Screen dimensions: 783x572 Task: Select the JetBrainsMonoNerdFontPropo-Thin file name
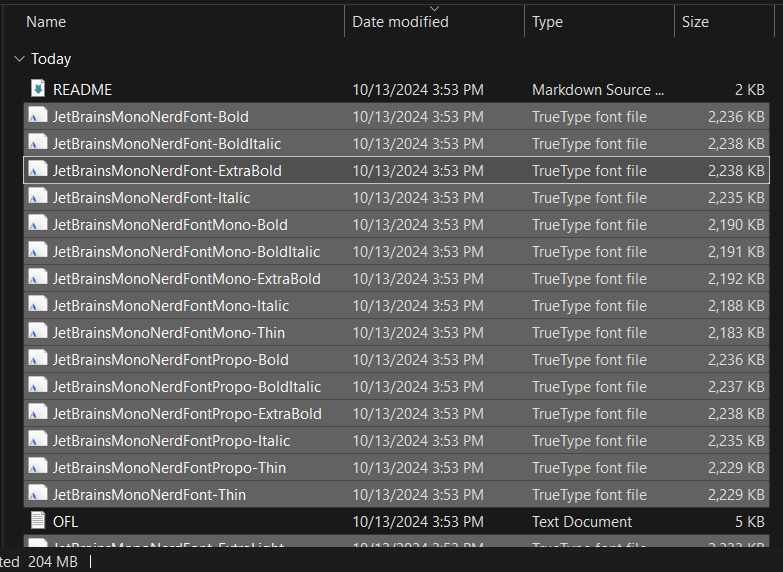click(169, 468)
